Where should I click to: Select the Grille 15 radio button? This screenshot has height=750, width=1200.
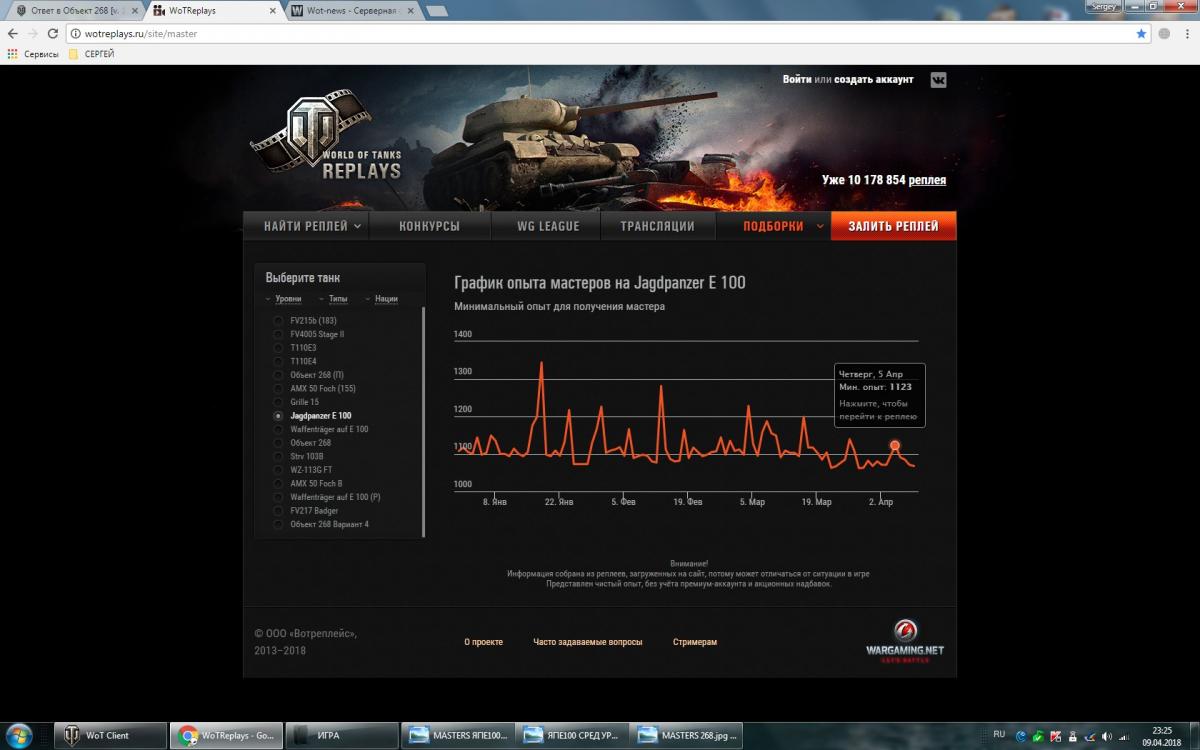[x=278, y=402]
